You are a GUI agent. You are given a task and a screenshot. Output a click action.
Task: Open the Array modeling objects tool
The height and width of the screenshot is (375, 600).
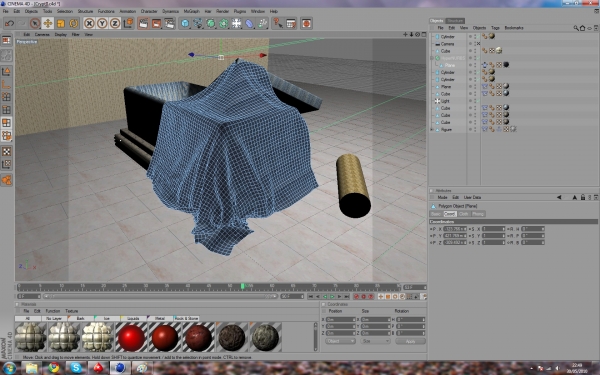pyautogui.click(x=224, y=24)
